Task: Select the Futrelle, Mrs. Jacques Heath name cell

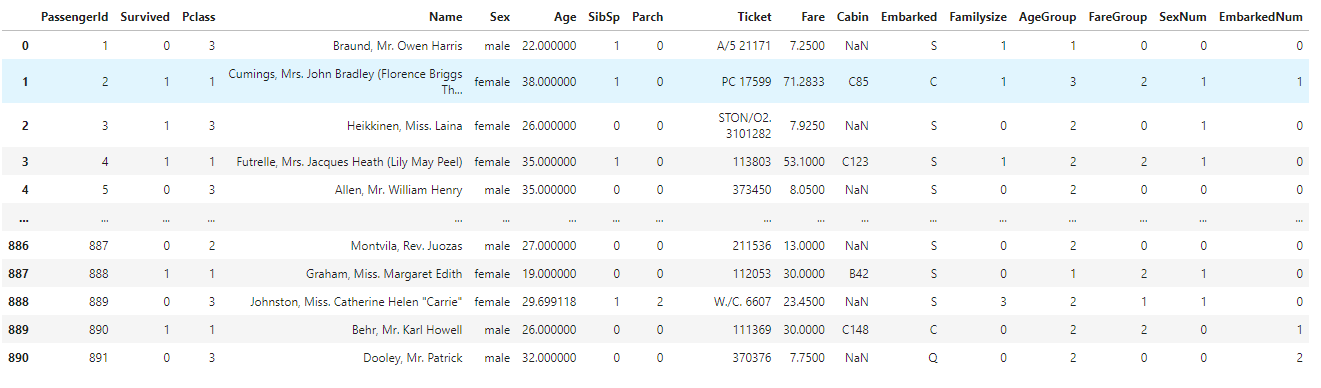Action: 350,161
